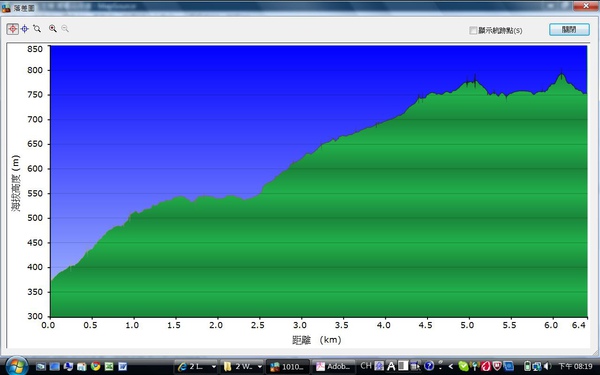Click the 關閉 button
Viewport: 600px width, 375px height.
pyautogui.click(x=569, y=29)
